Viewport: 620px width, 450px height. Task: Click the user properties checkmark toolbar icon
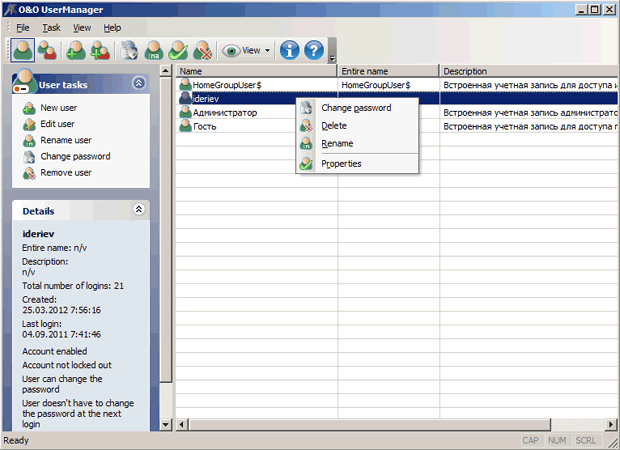178,50
